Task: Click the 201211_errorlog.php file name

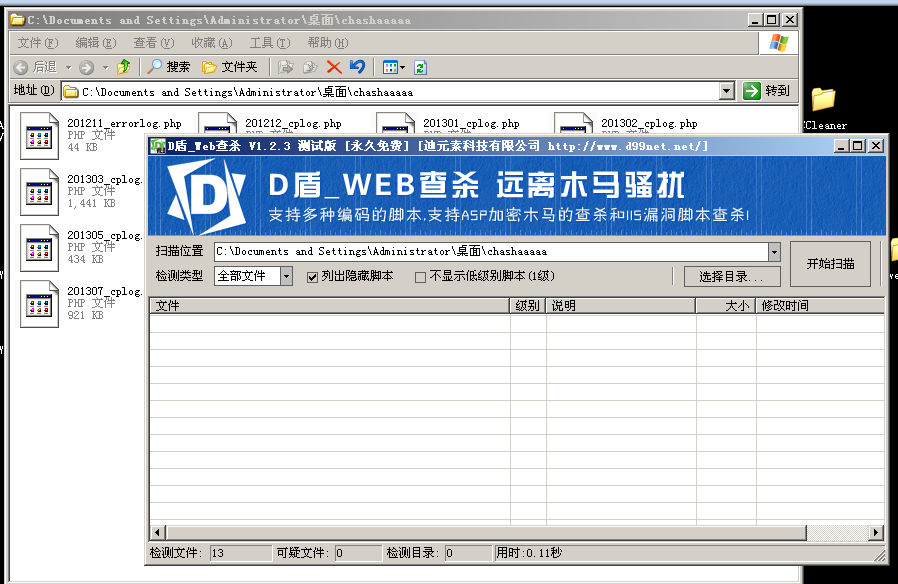Action: (124, 123)
